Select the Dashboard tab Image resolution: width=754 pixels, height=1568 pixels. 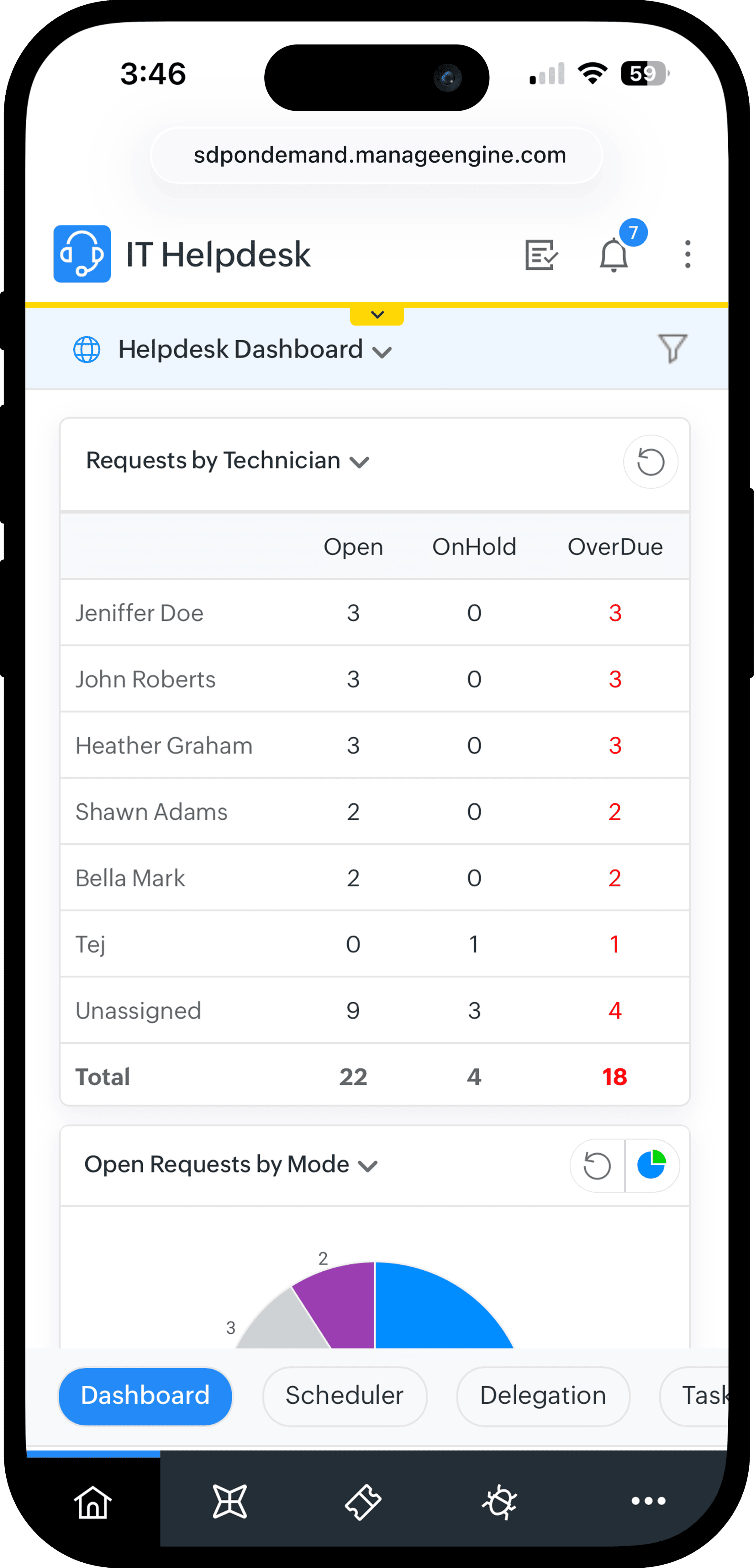click(x=145, y=1396)
